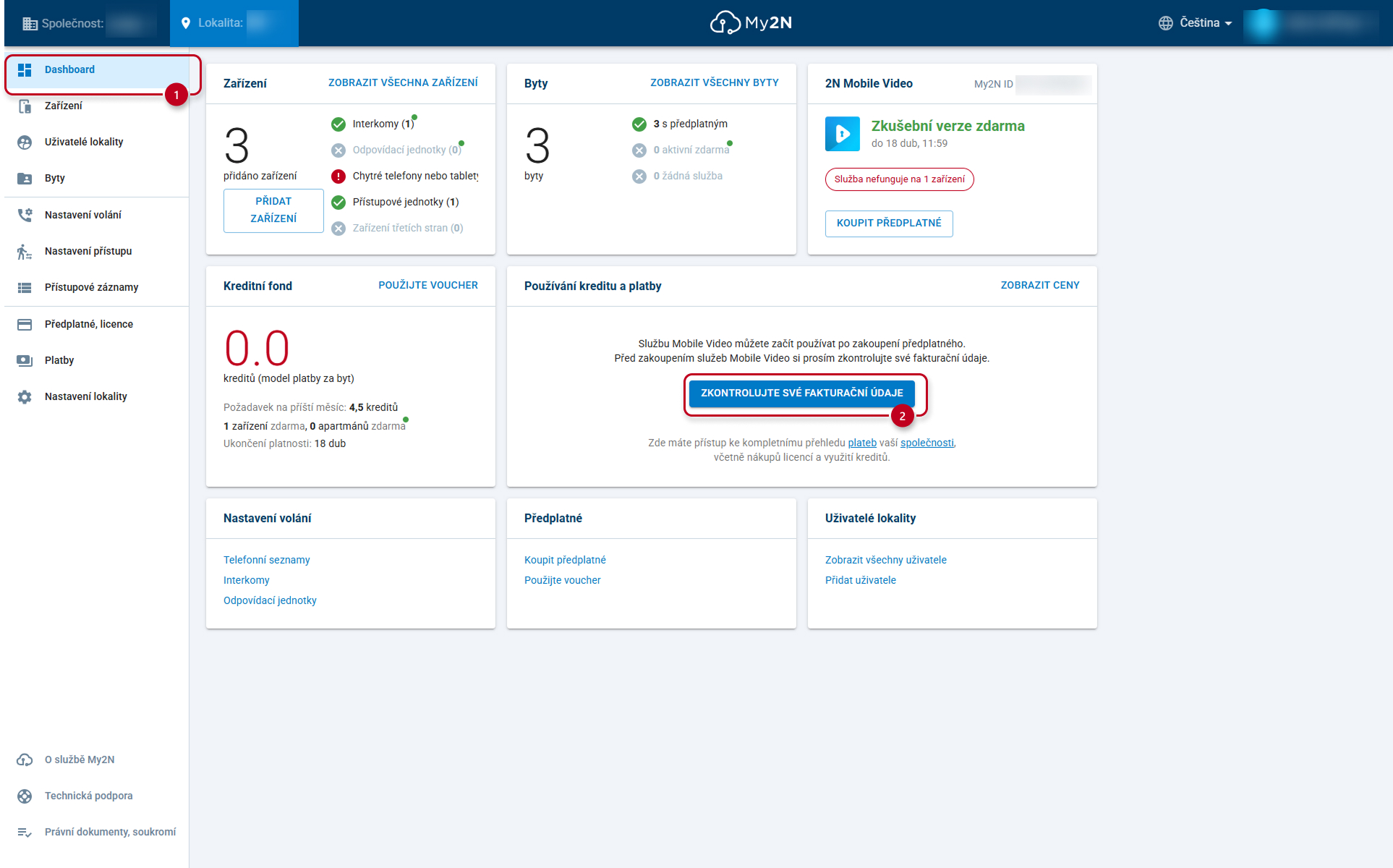Click grey cross icon beside 0 aktivní zdarma

coord(639,150)
